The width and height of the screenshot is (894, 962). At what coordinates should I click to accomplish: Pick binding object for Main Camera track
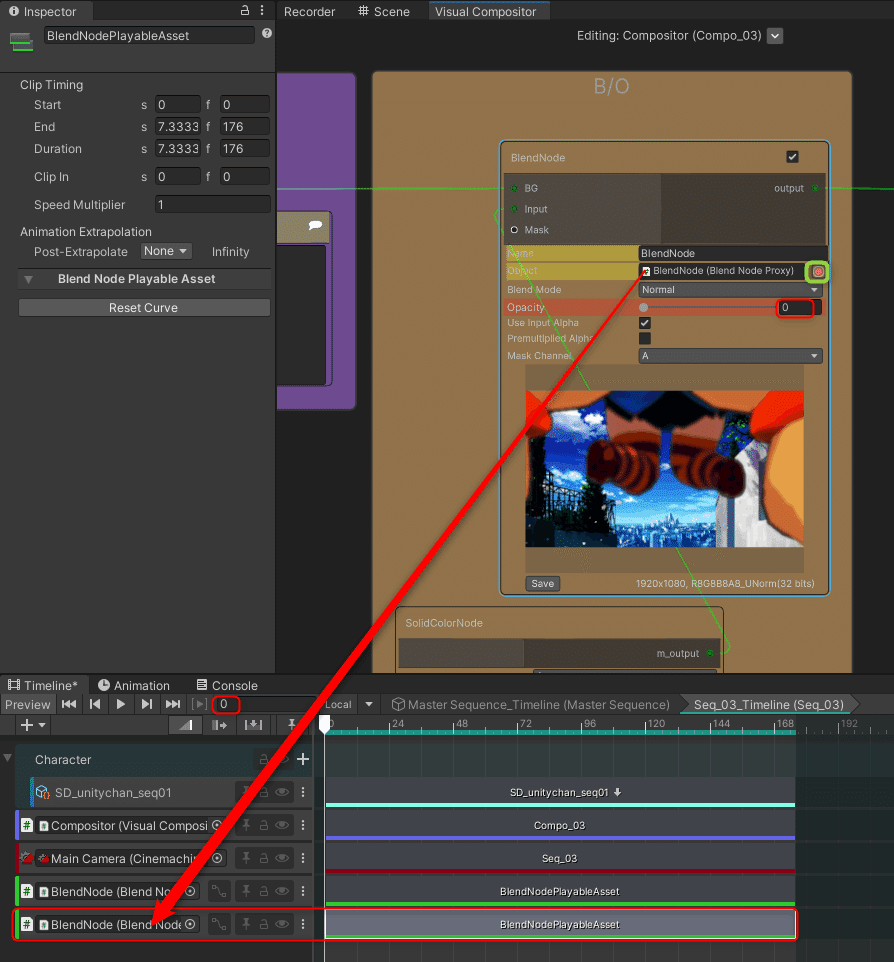[217, 858]
